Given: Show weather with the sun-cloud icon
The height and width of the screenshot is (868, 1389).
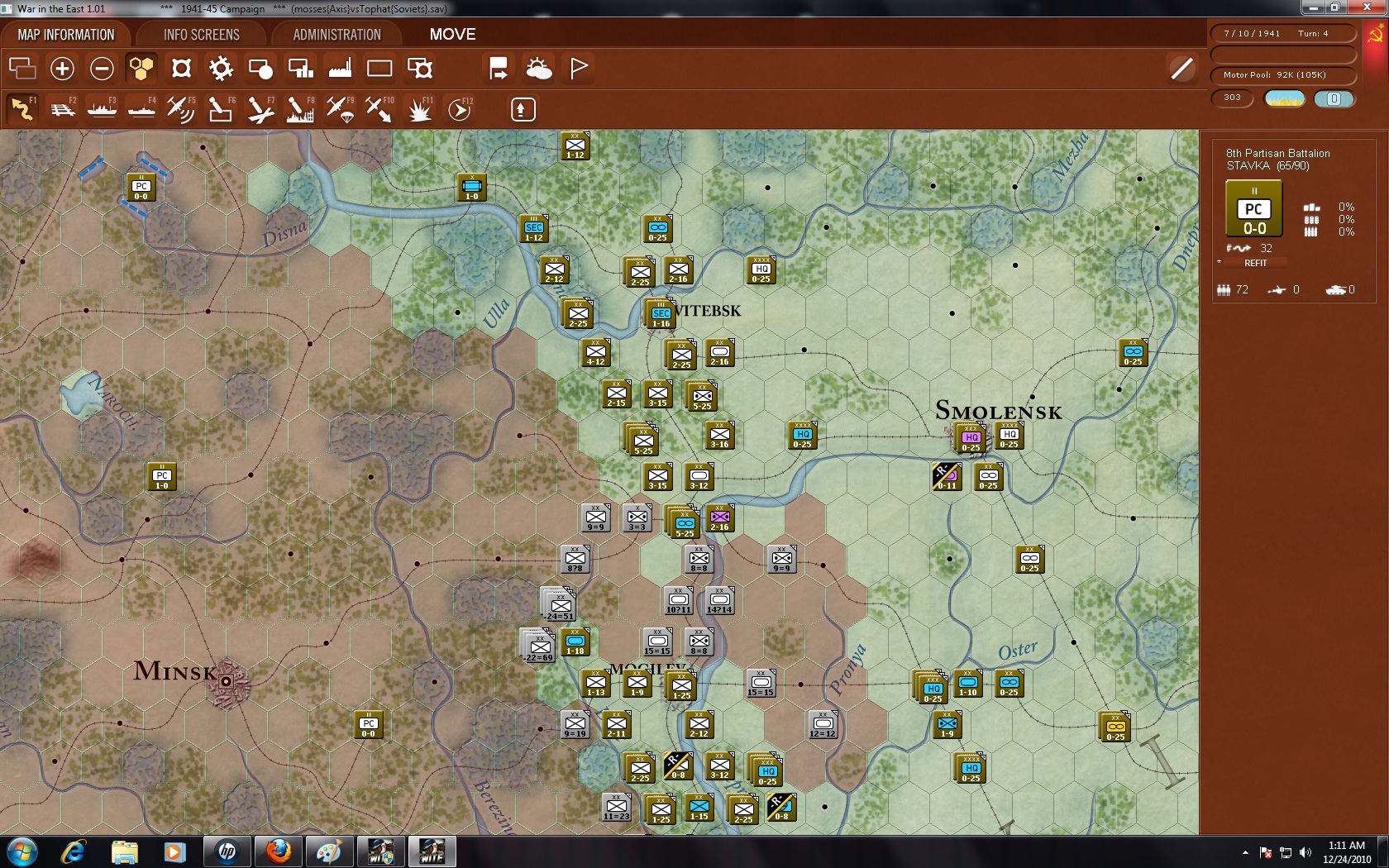Looking at the screenshot, I should pos(539,68).
